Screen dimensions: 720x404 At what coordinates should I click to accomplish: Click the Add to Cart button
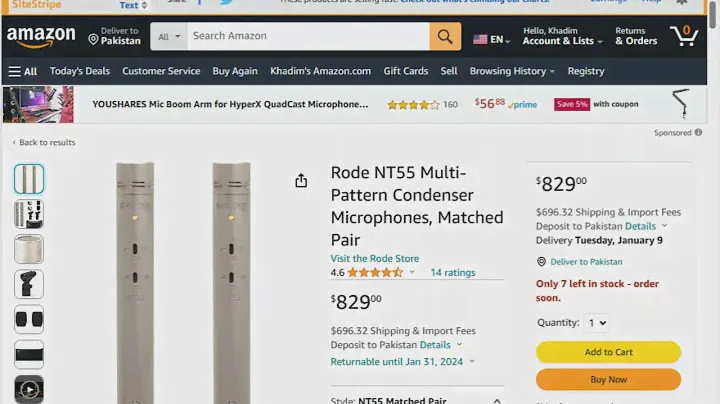(x=608, y=352)
